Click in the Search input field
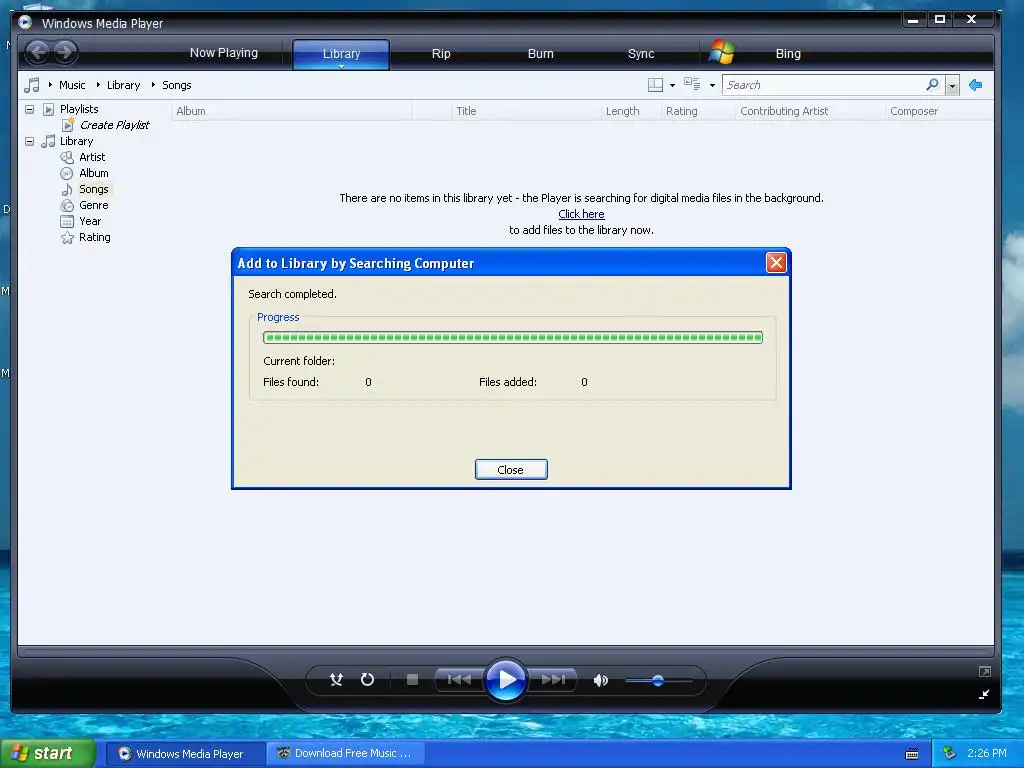1024x768 pixels. [x=824, y=85]
